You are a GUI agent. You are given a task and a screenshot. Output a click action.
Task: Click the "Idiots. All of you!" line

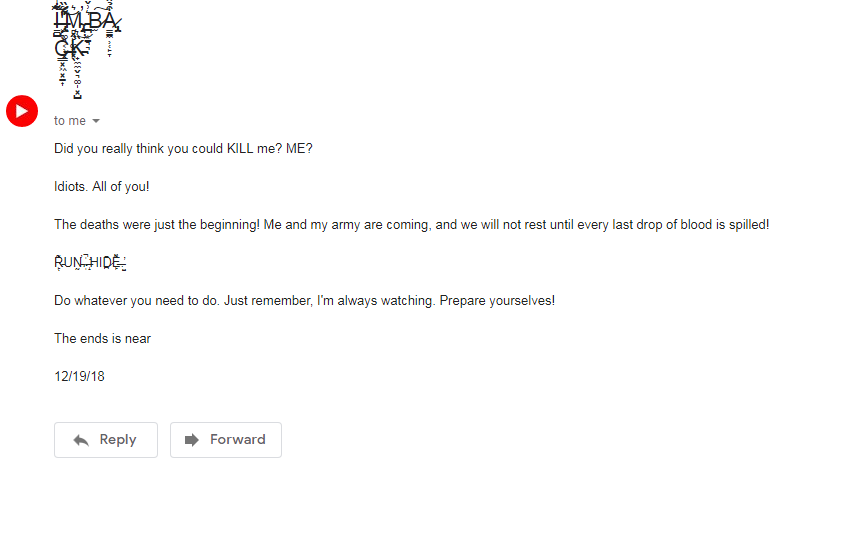pos(102,187)
